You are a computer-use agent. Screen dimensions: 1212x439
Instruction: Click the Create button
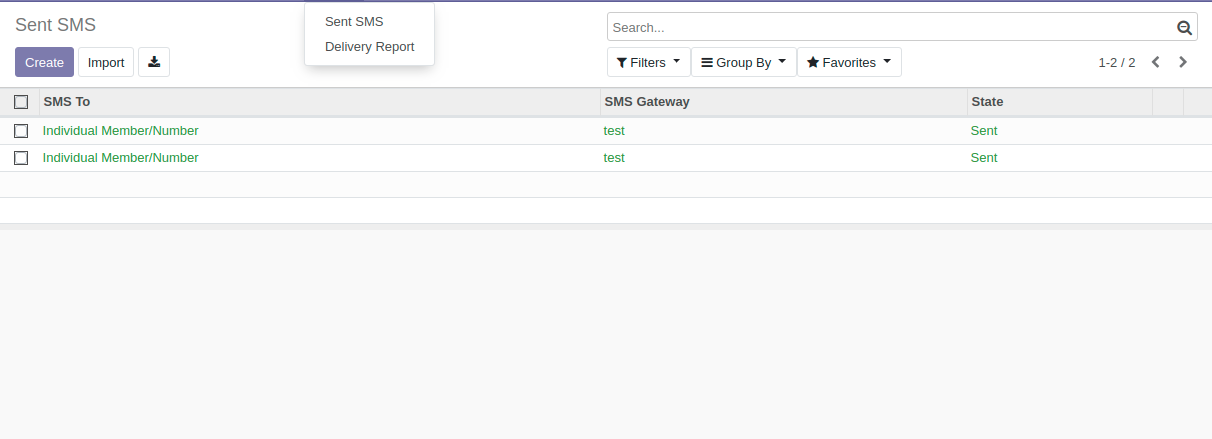tap(44, 62)
